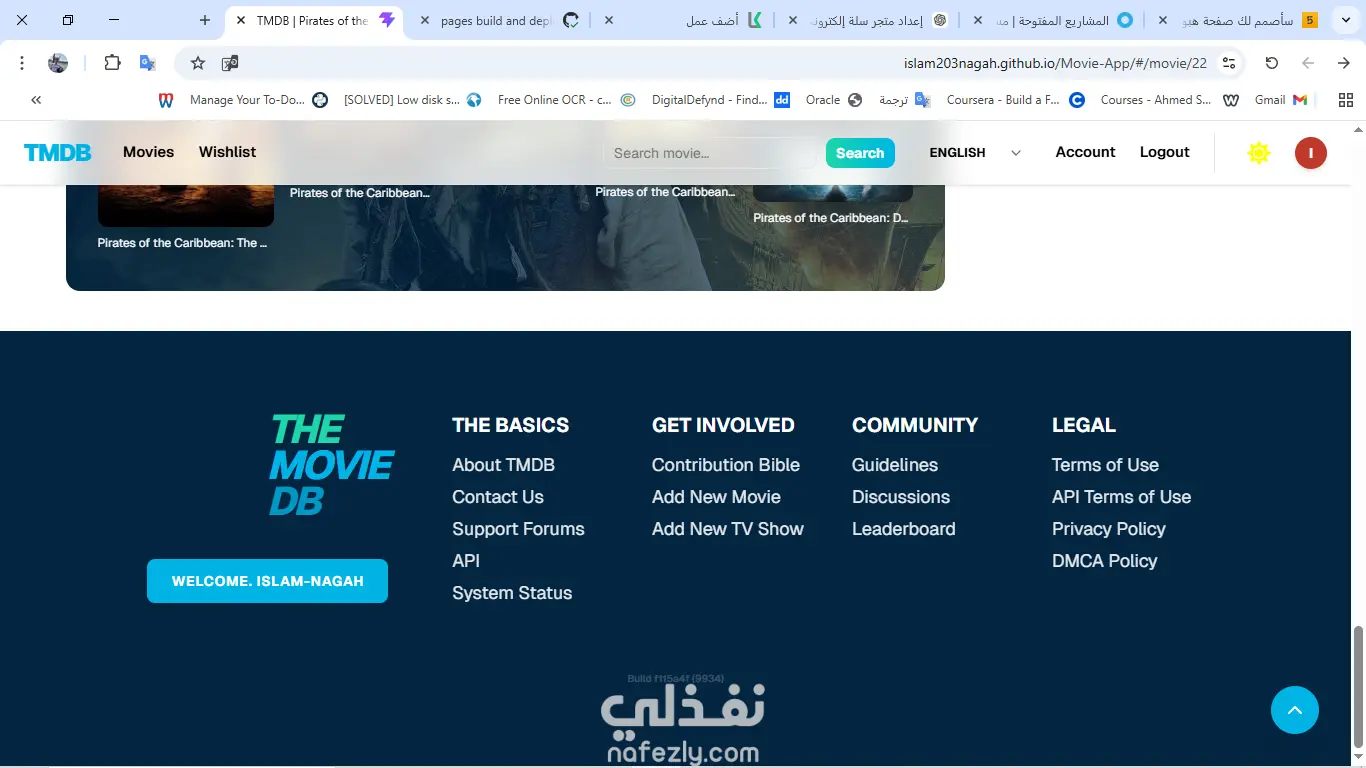The height and width of the screenshot is (768, 1366).
Task: Select Add New TV Show link
Action: (x=728, y=529)
